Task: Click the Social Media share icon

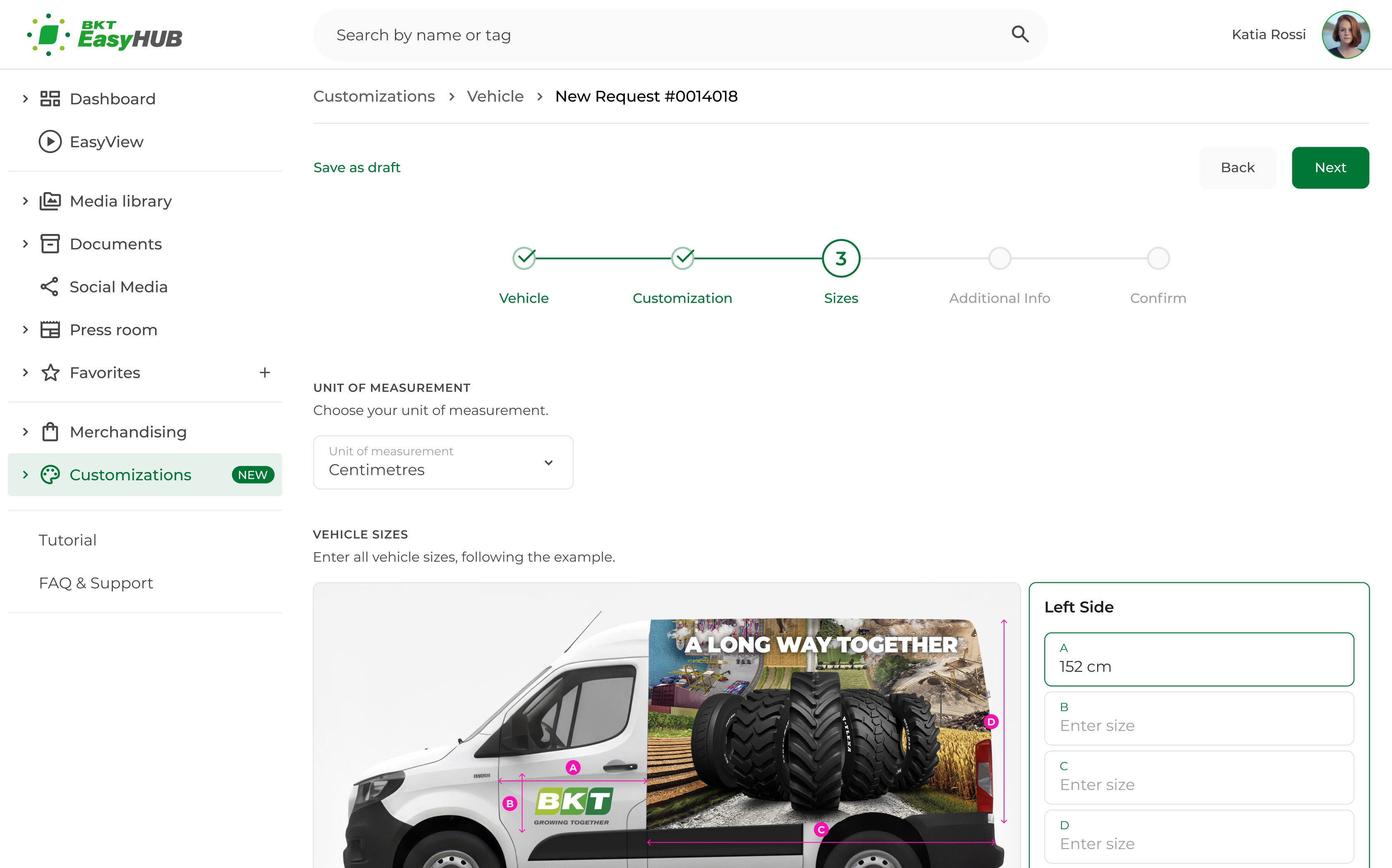Action: (x=50, y=287)
